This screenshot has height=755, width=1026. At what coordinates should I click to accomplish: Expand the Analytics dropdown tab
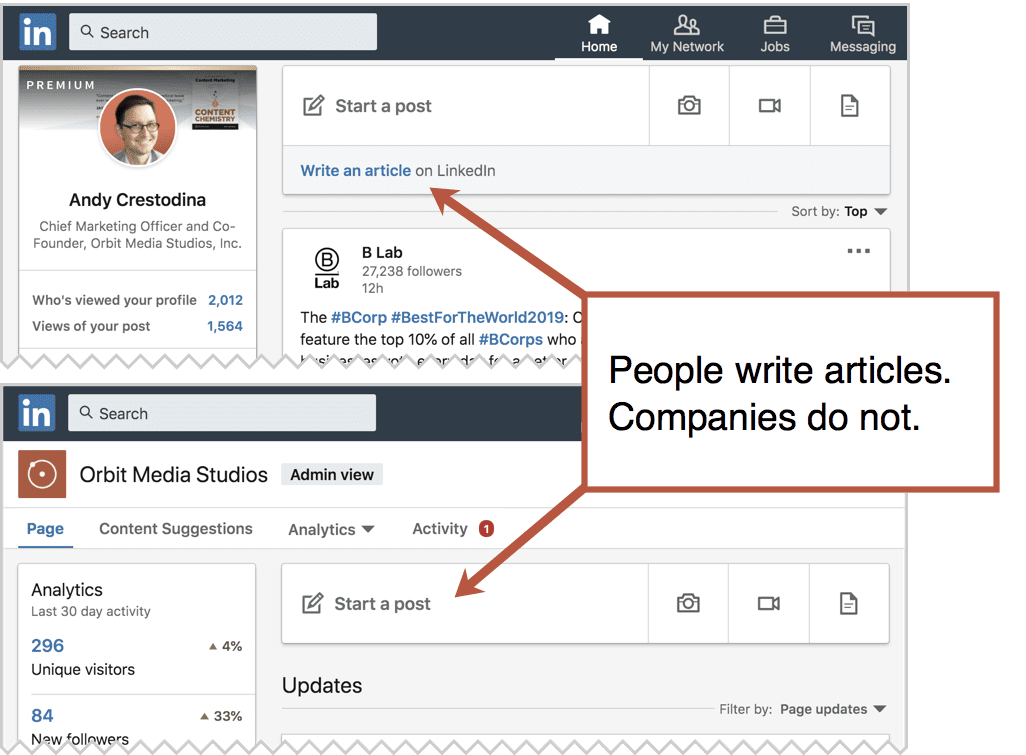[331, 529]
